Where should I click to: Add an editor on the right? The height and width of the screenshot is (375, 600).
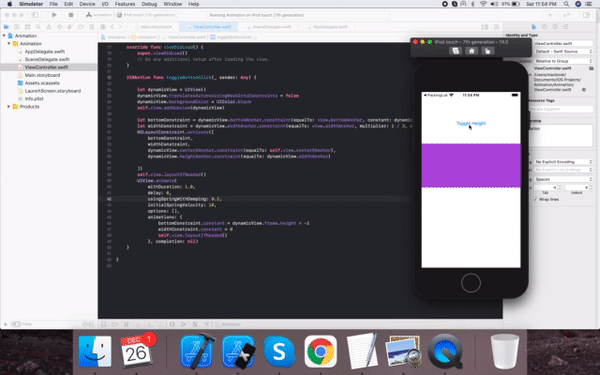(497, 27)
